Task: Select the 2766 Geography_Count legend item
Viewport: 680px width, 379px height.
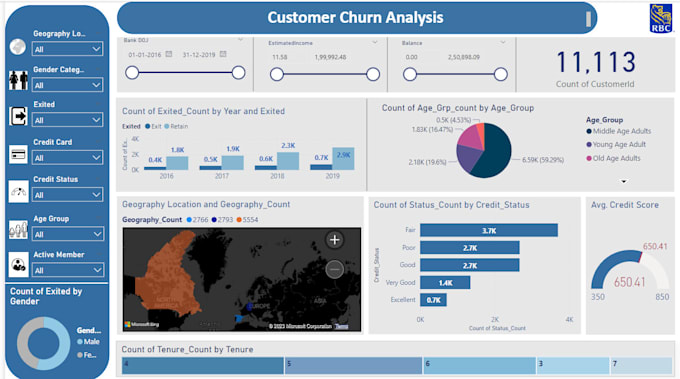Action: pos(197,220)
